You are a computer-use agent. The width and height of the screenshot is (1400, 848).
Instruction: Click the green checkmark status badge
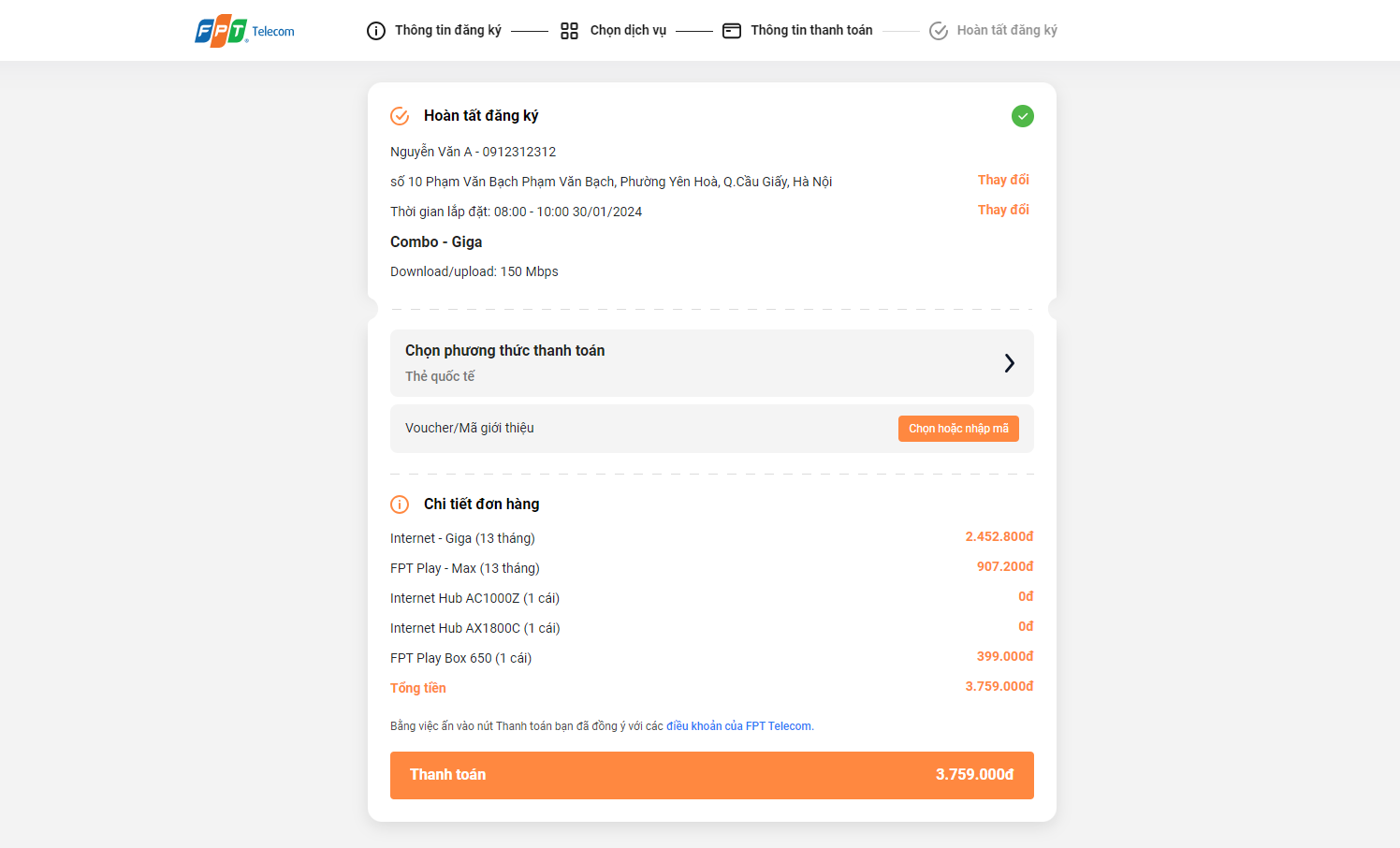point(1023,116)
